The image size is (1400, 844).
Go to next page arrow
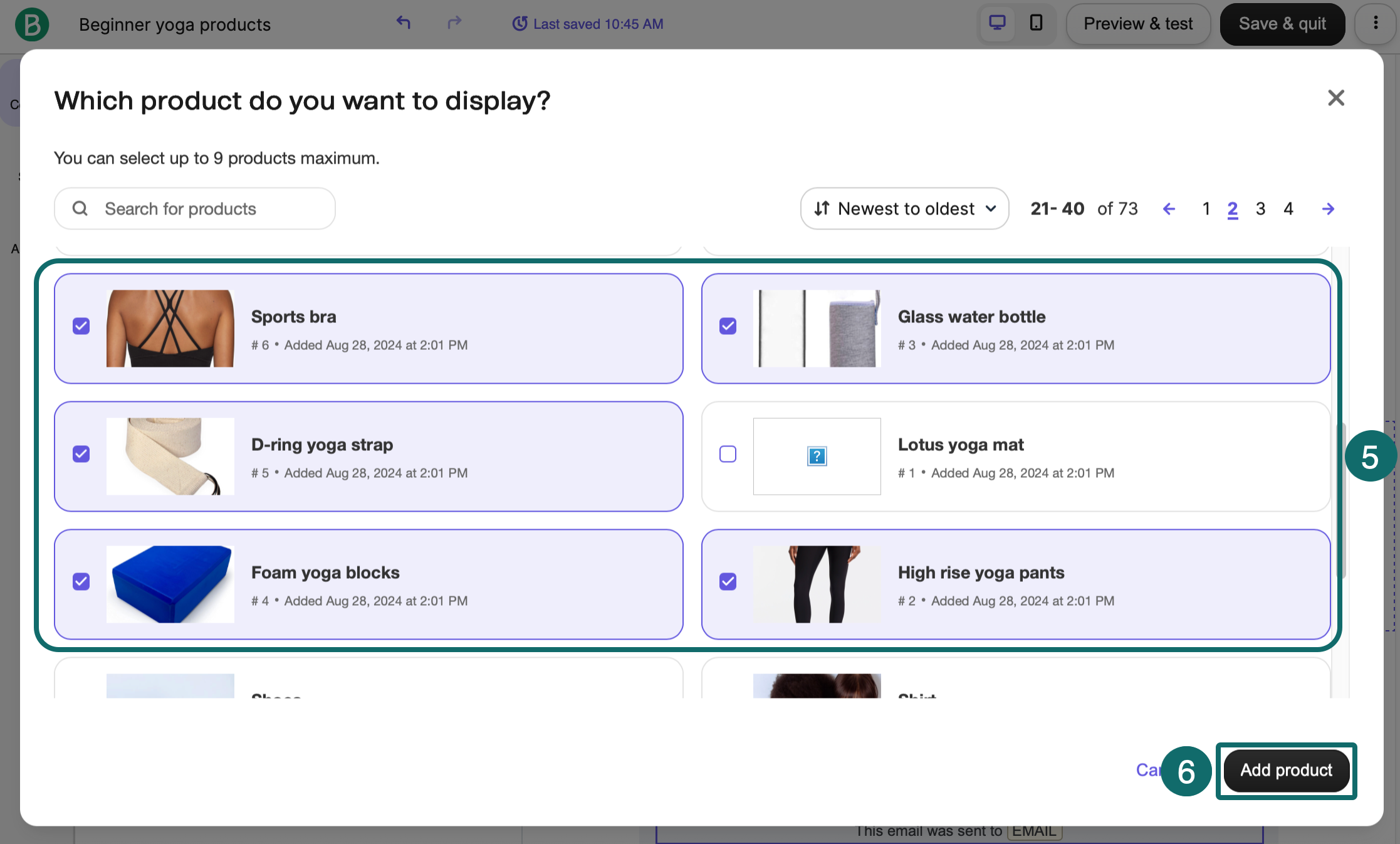pyautogui.click(x=1328, y=209)
